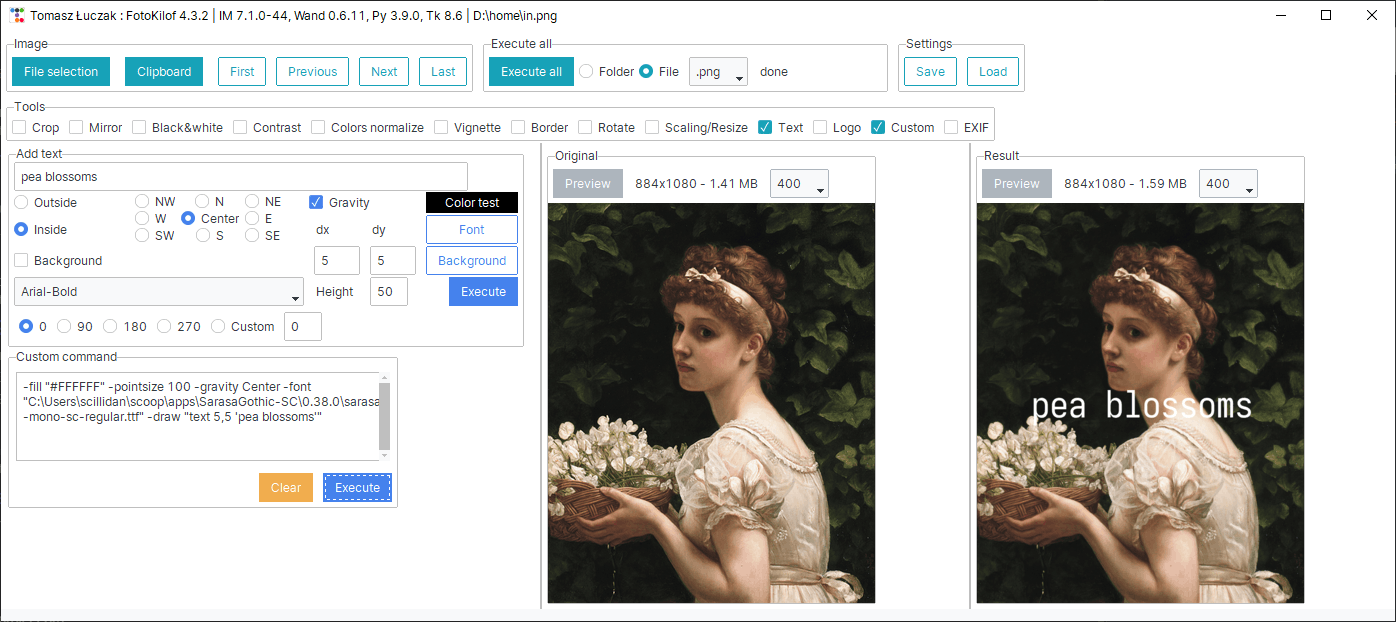The height and width of the screenshot is (622, 1396).
Task: Open the Font color button
Action: click(472, 229)
